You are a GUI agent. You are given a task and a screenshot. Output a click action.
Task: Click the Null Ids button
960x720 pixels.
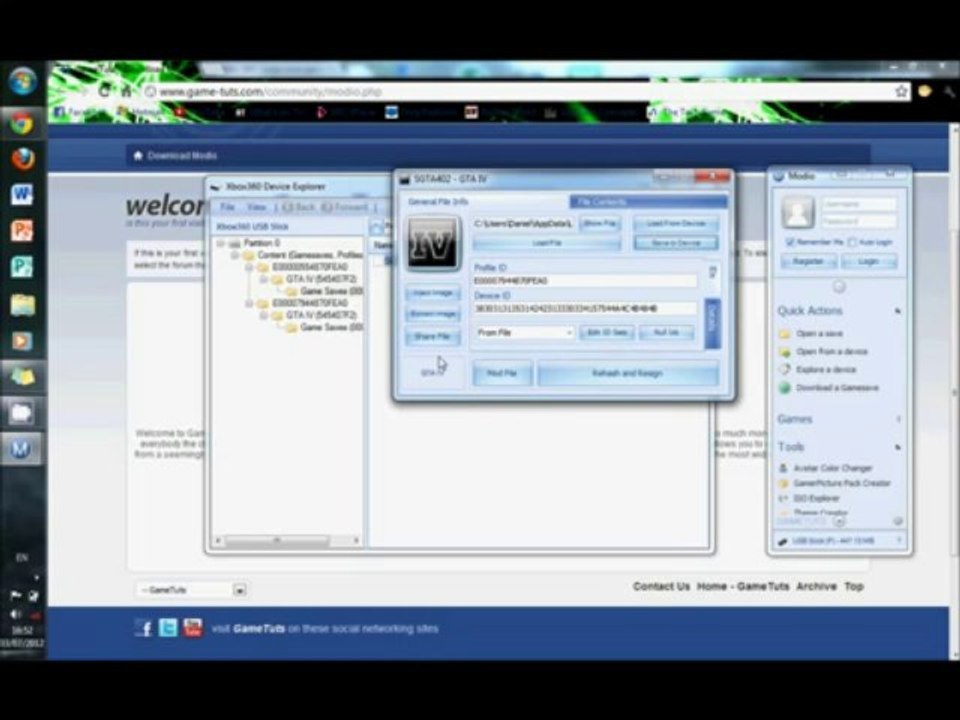[x=666, y=332]
